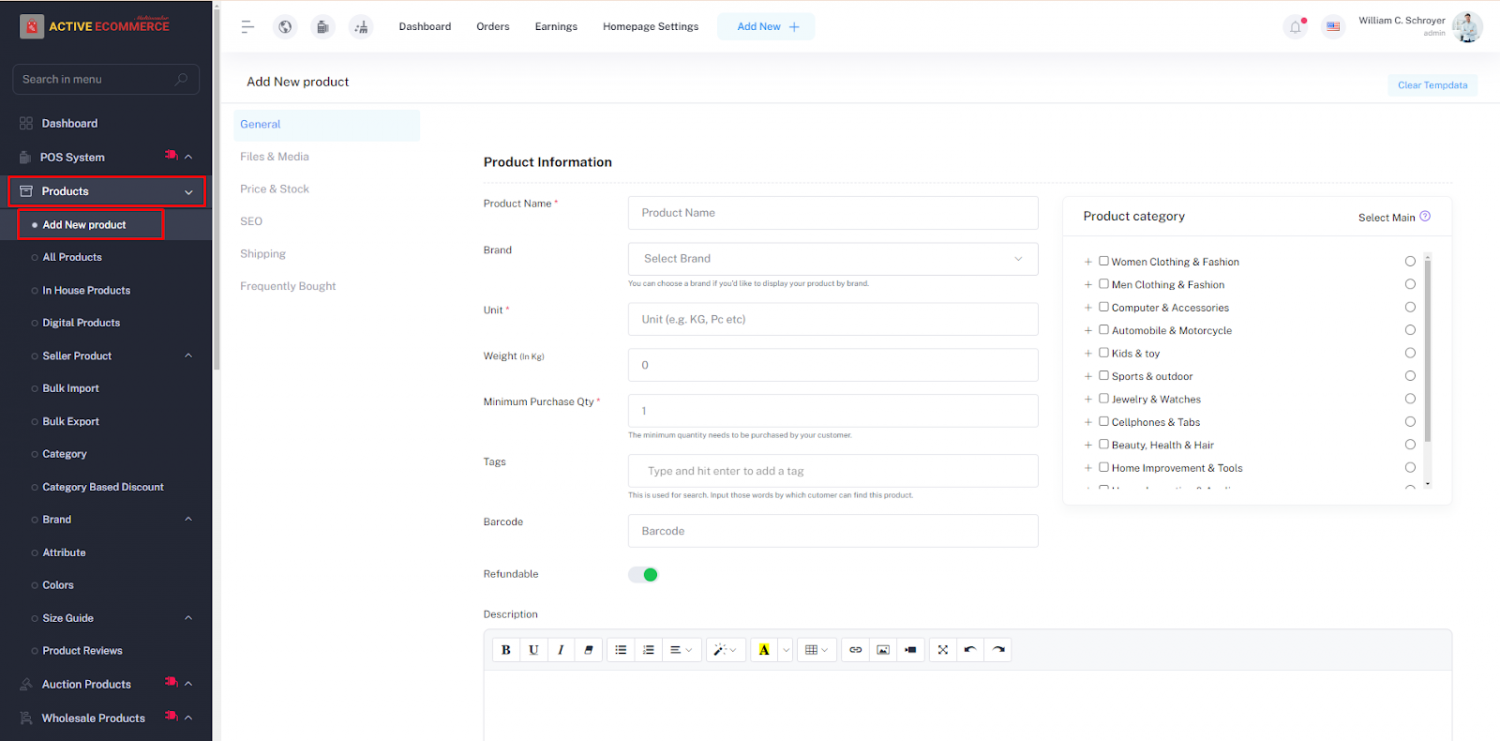Select Women Clothing & Fashion as main category
Viewport: 1500px width, 741px height.
pyautogui.click(x=1410, y=260)
